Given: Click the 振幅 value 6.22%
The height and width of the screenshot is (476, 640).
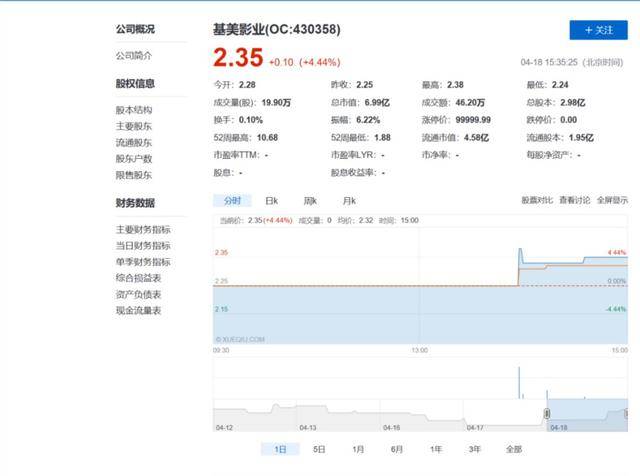Looking at the screenshot, I should pos(368,120).
